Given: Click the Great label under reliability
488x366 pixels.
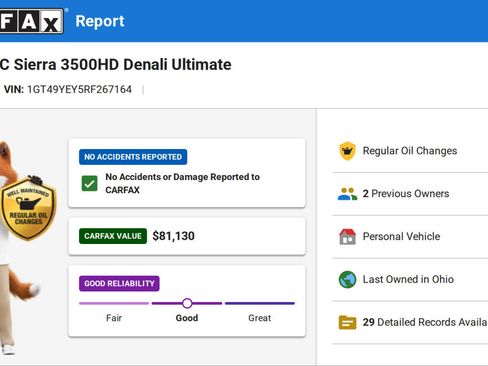Looking at the screenshot, I should pyautogui.click(x=260, y=318).
